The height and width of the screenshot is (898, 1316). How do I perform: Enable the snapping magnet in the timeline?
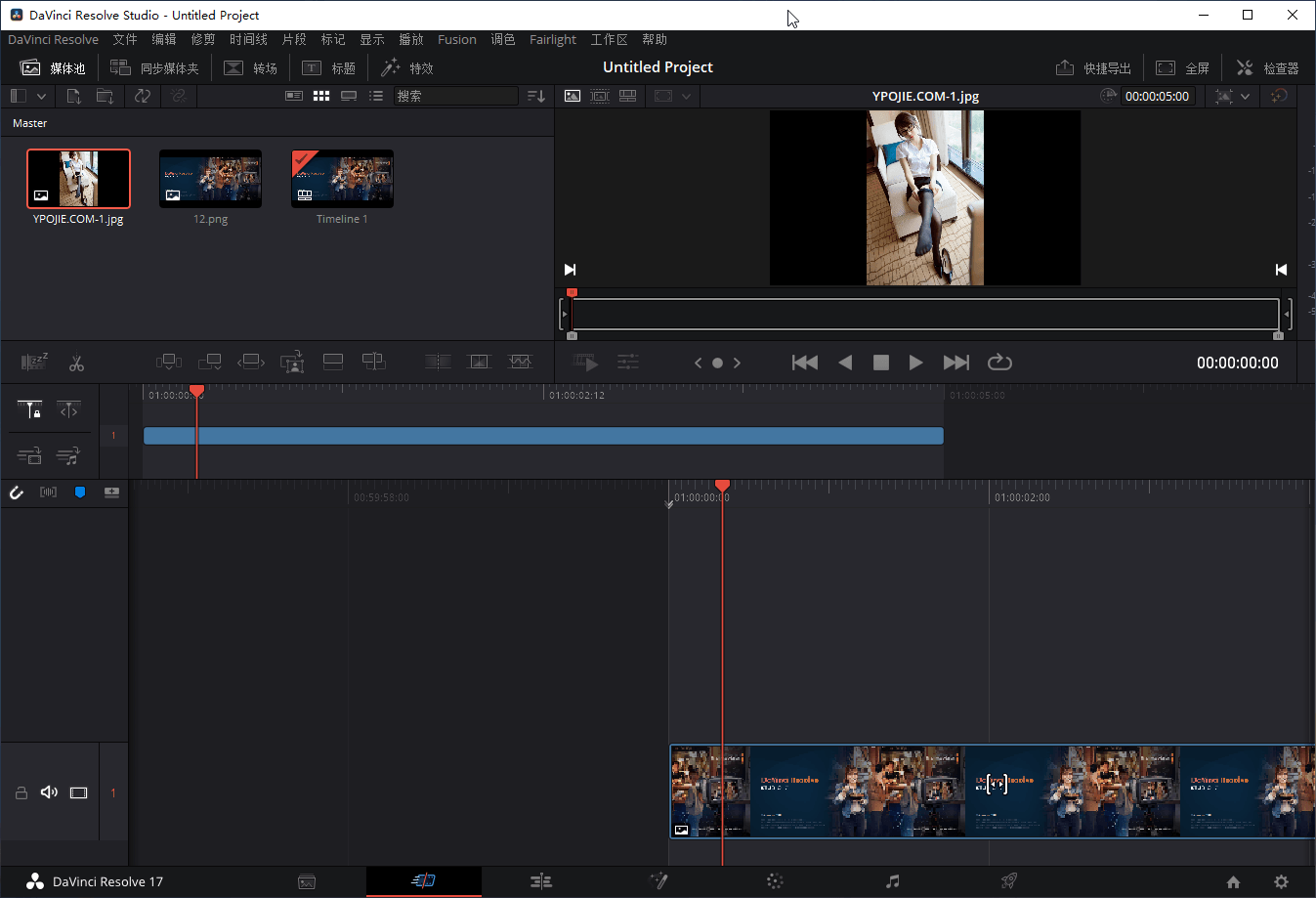click(x=16, y=492)
